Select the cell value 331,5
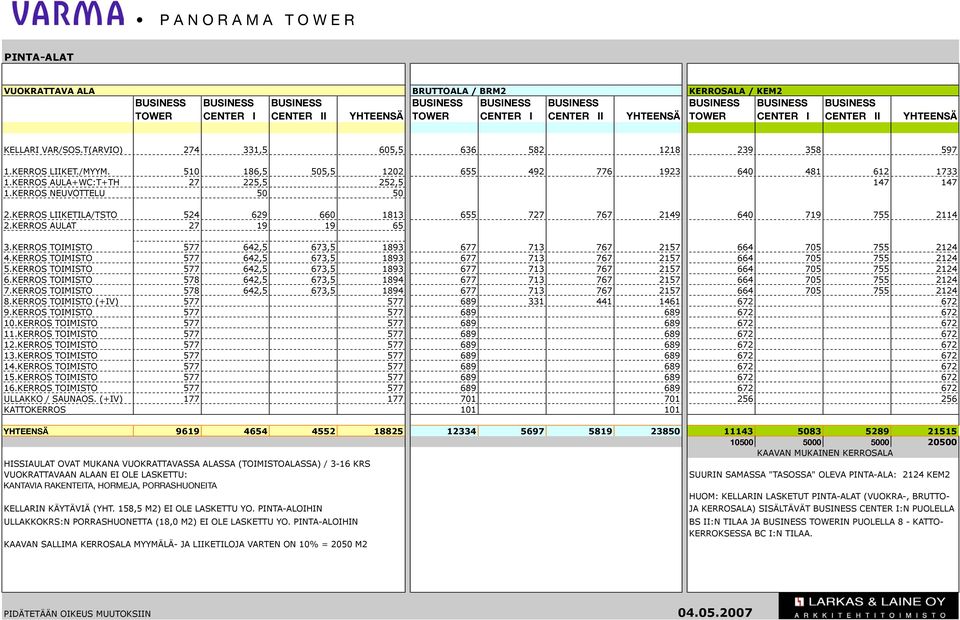The width and height of the screenshot is (960, 620). (x=255, y=150)
